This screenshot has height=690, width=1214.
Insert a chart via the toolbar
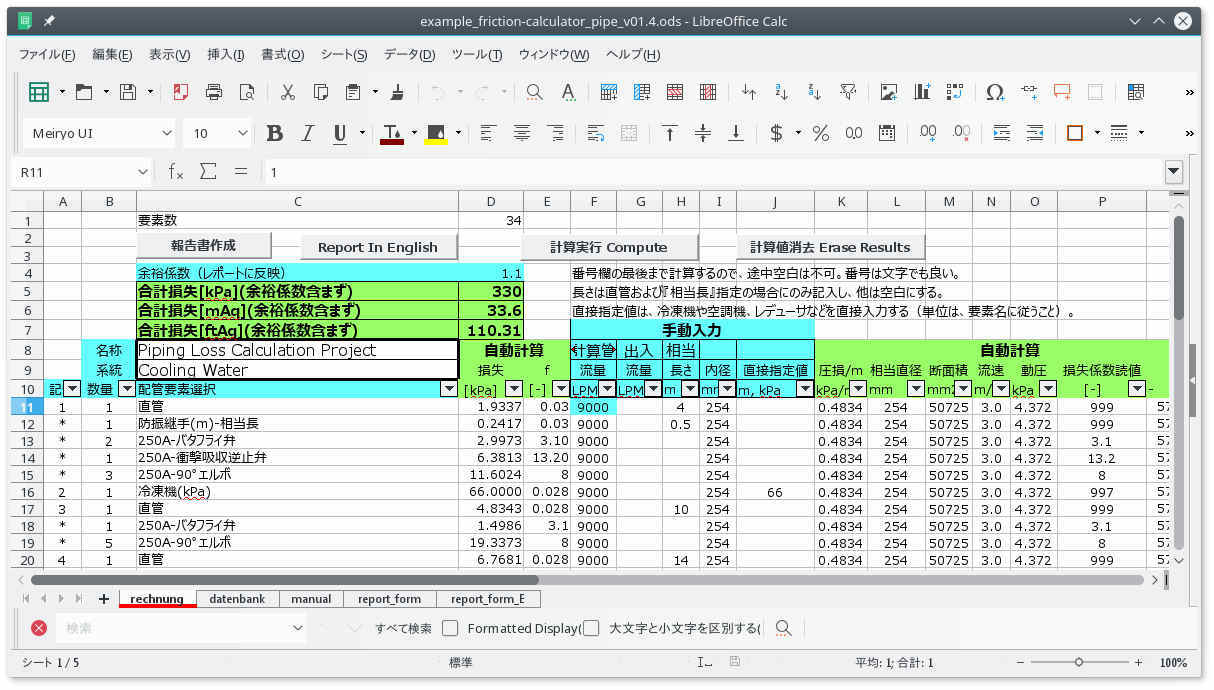[922, 92]
